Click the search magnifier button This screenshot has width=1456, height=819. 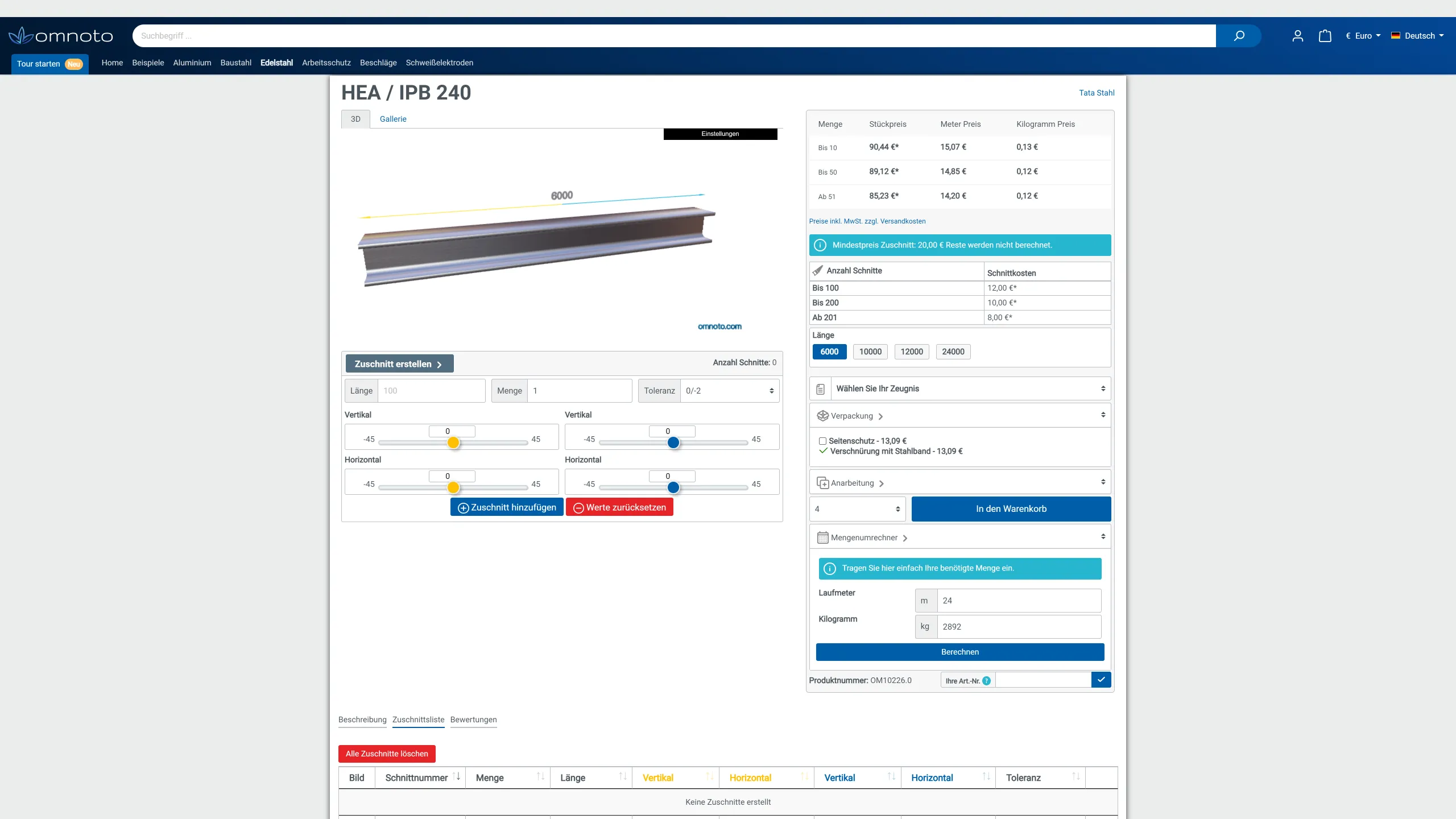[x=1239, y=36]
